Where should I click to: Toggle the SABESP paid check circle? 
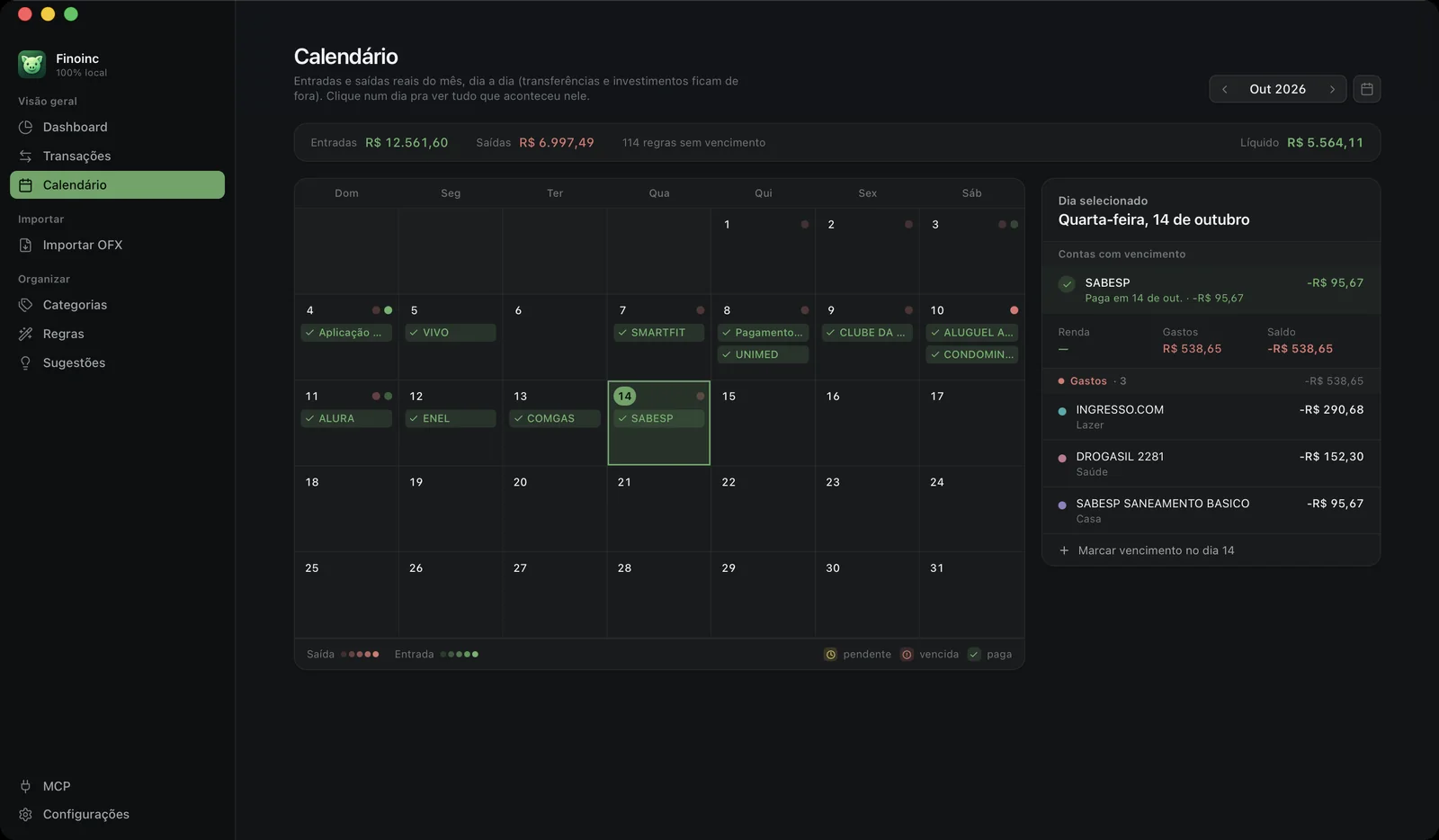pyautogui.click(x=1067, y=284)
